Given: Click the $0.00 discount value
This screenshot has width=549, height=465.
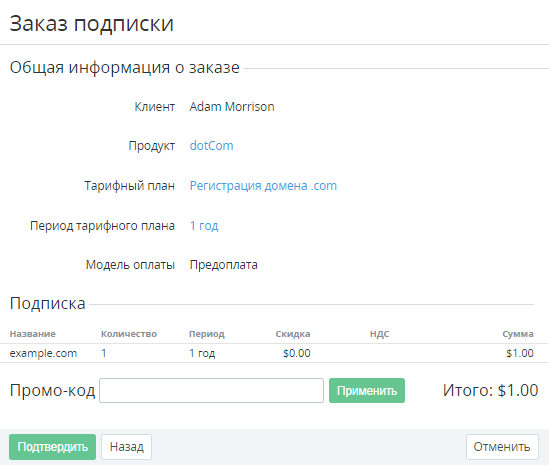Looking at the screenshot, I should [297, 353].
